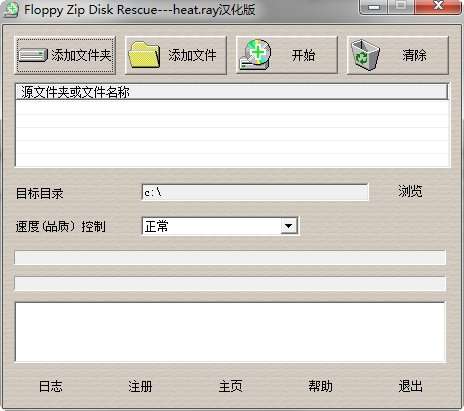This screenshot has width=464, height=411.
Task: Click the yellow folder icon for 添加文件
Action: coord(144,55)
